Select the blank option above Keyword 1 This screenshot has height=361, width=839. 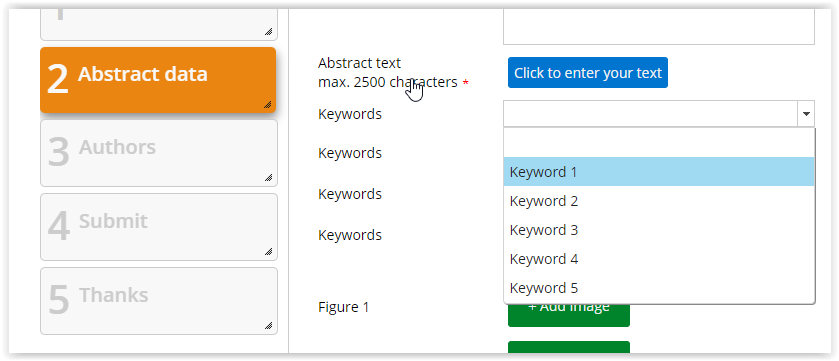(659, 143)
